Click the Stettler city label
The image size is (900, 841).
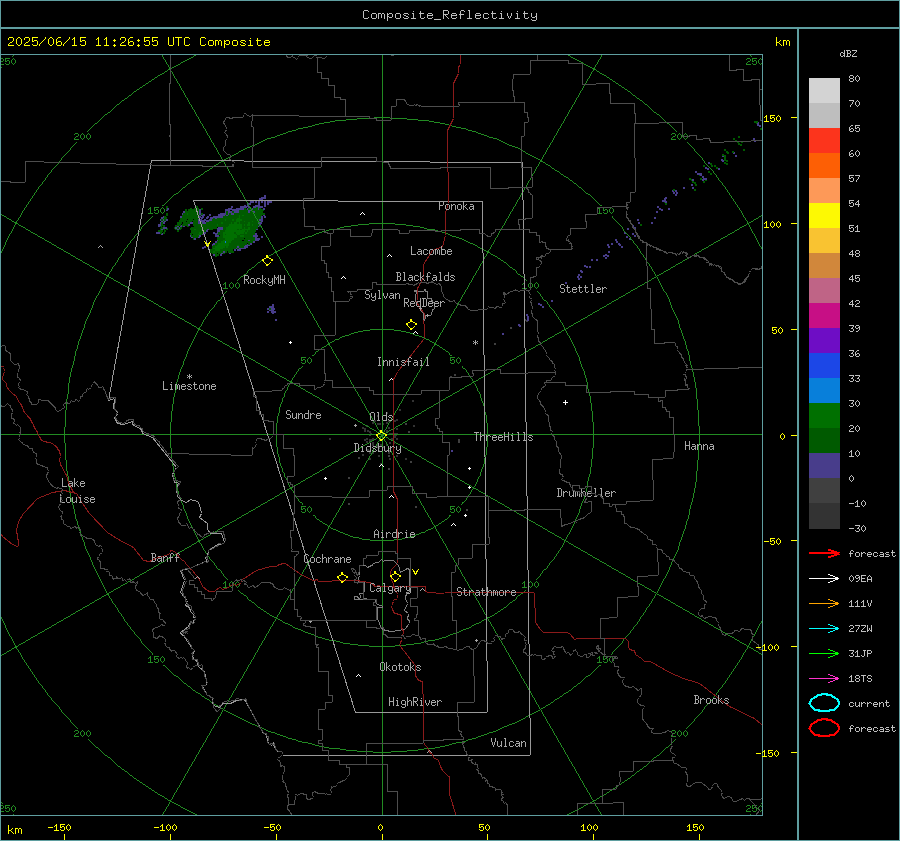(583, 289)
